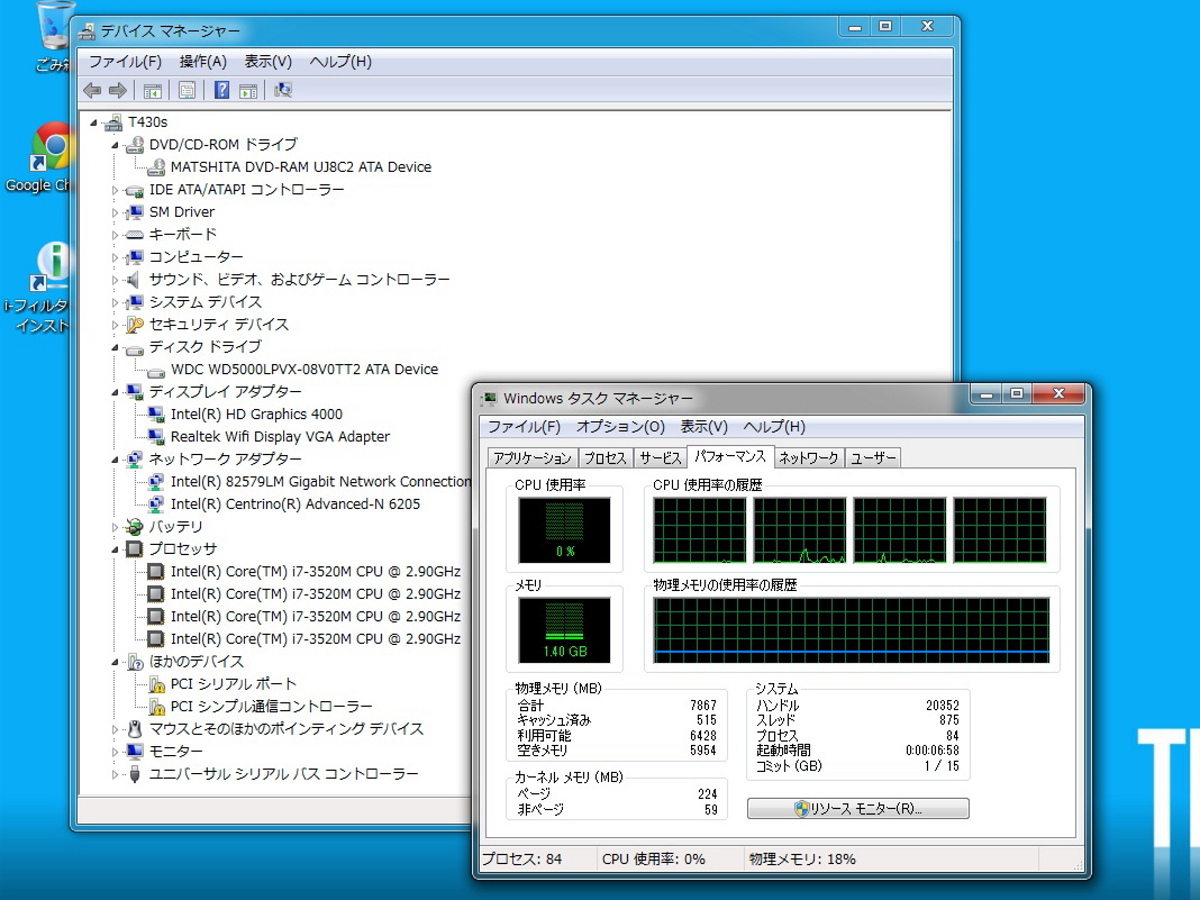Switch to the ネットワーク tab
The image size is (1200, 900).
tap(809, 458)
